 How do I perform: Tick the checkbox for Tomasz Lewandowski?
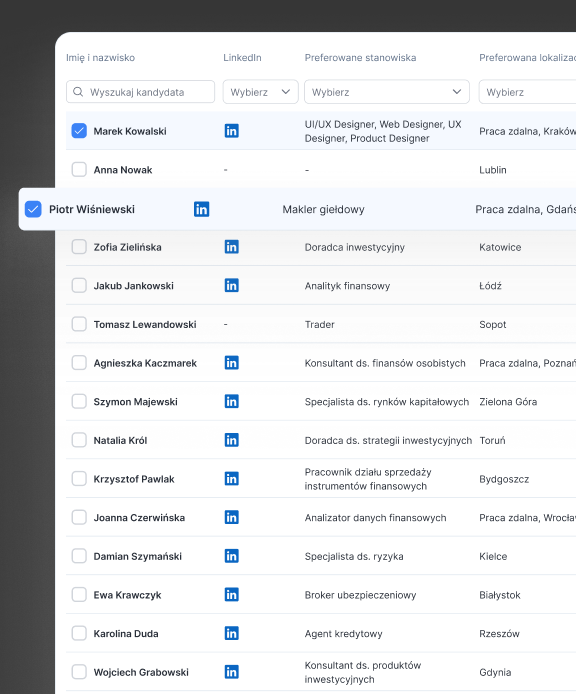click(x=79, y=324)
